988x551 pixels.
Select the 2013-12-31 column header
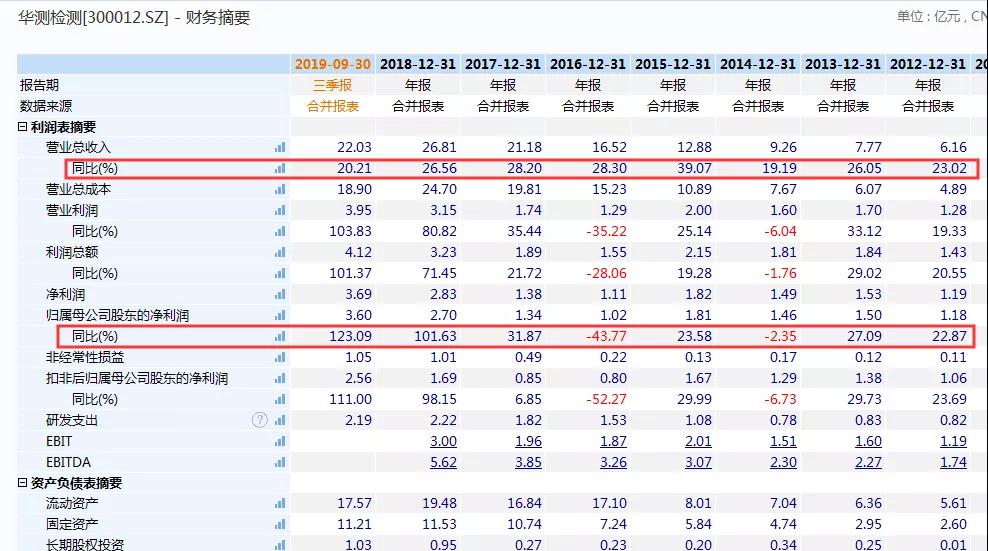click(x=843, y=64)
